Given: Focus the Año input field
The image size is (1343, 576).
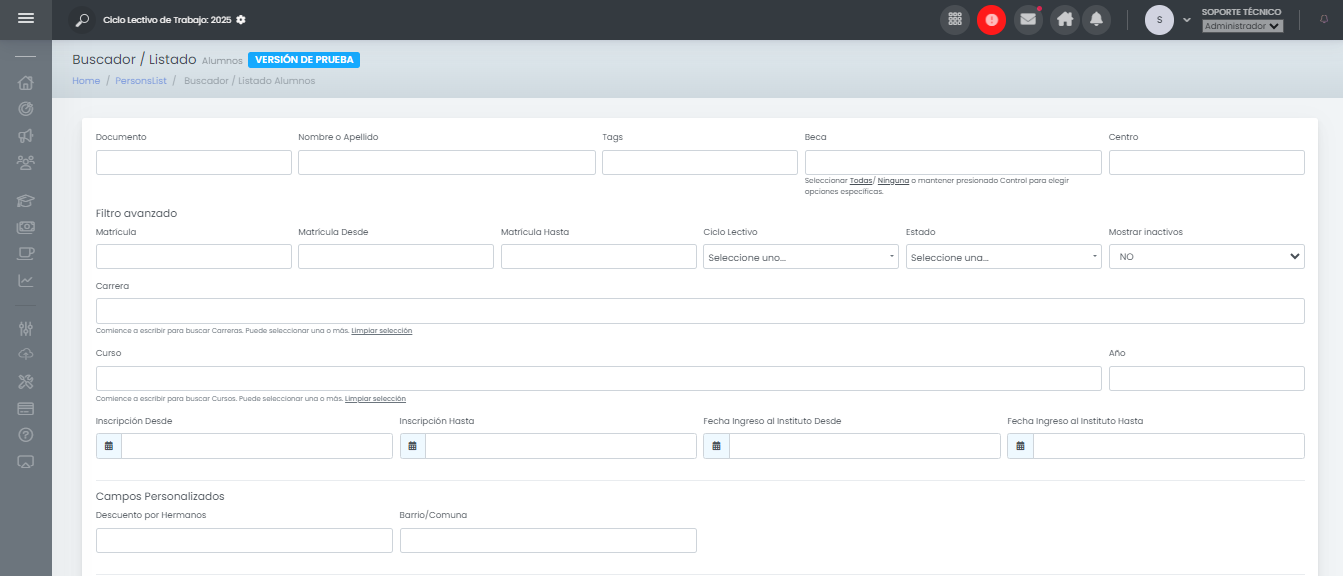Looking at the screenshot, I should [1207, 378].
